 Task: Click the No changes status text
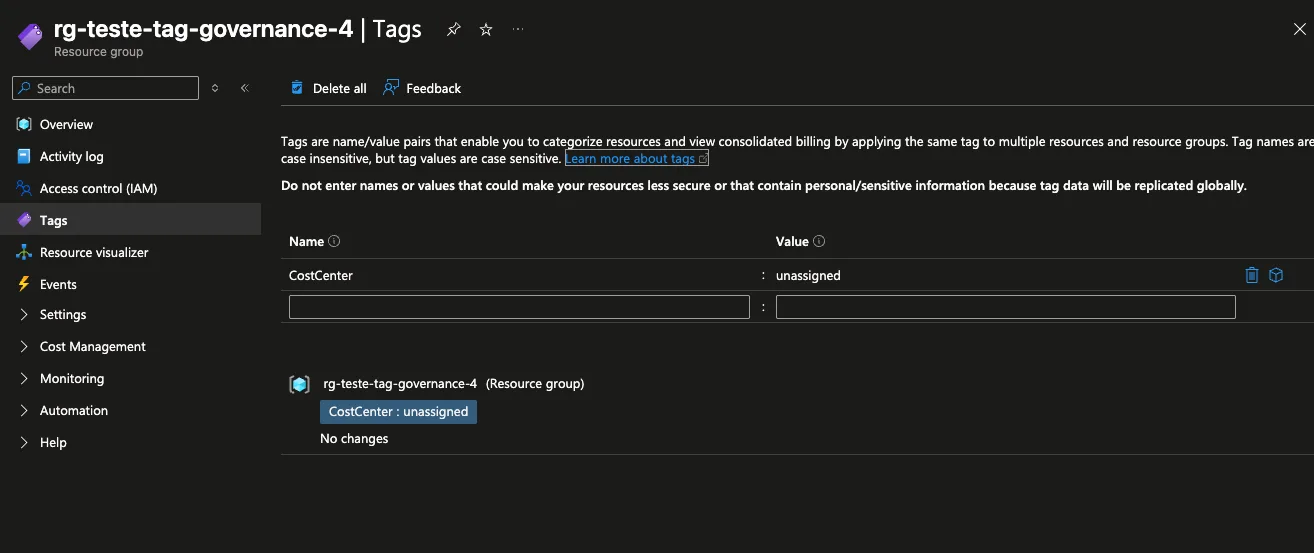click(354, 438)
